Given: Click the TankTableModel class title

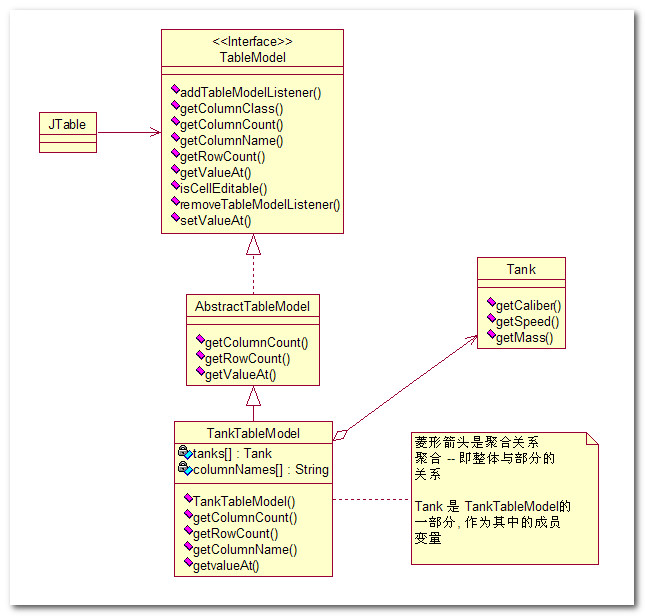Looking at the screenshot, I should click(253, 433).
